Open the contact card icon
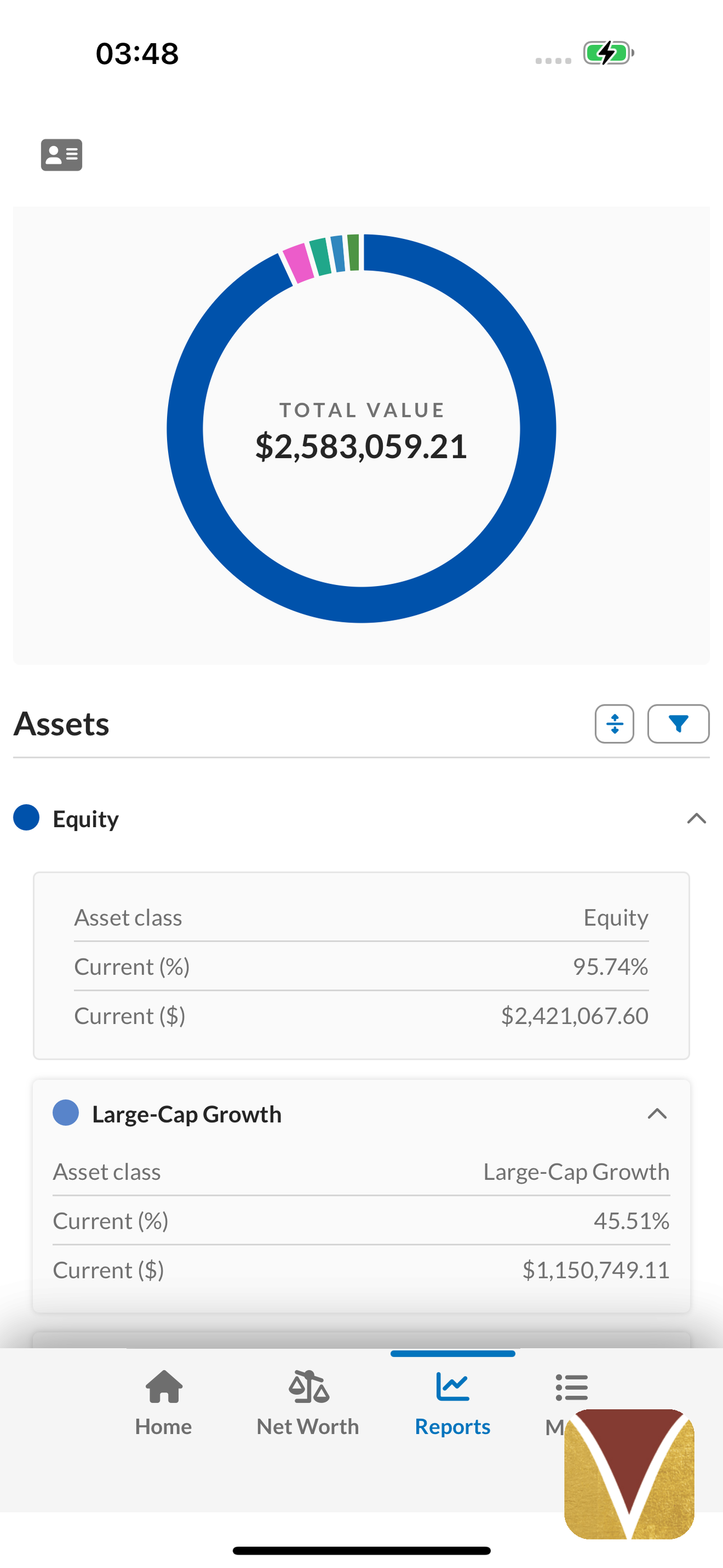 pyautogui.click(x=62, y=155)
